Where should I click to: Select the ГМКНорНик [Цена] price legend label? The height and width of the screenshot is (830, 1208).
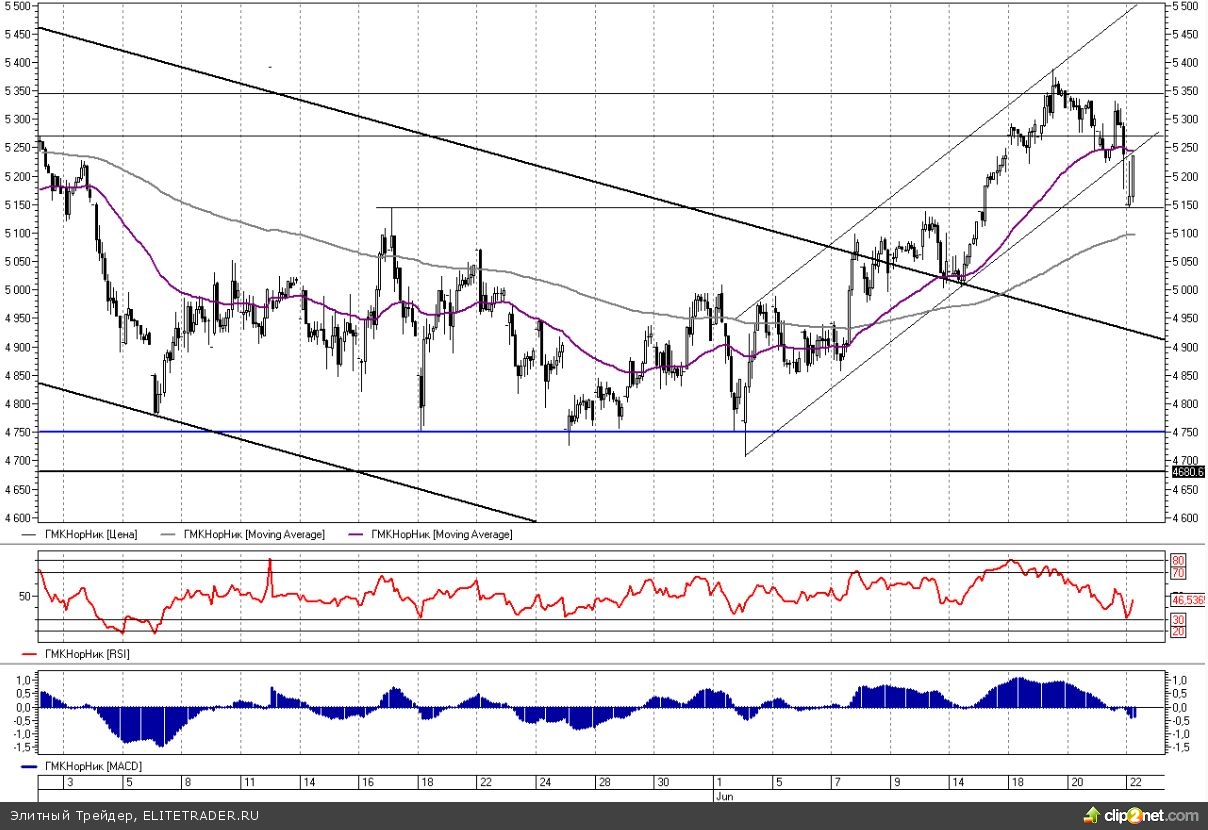[92, 535]
